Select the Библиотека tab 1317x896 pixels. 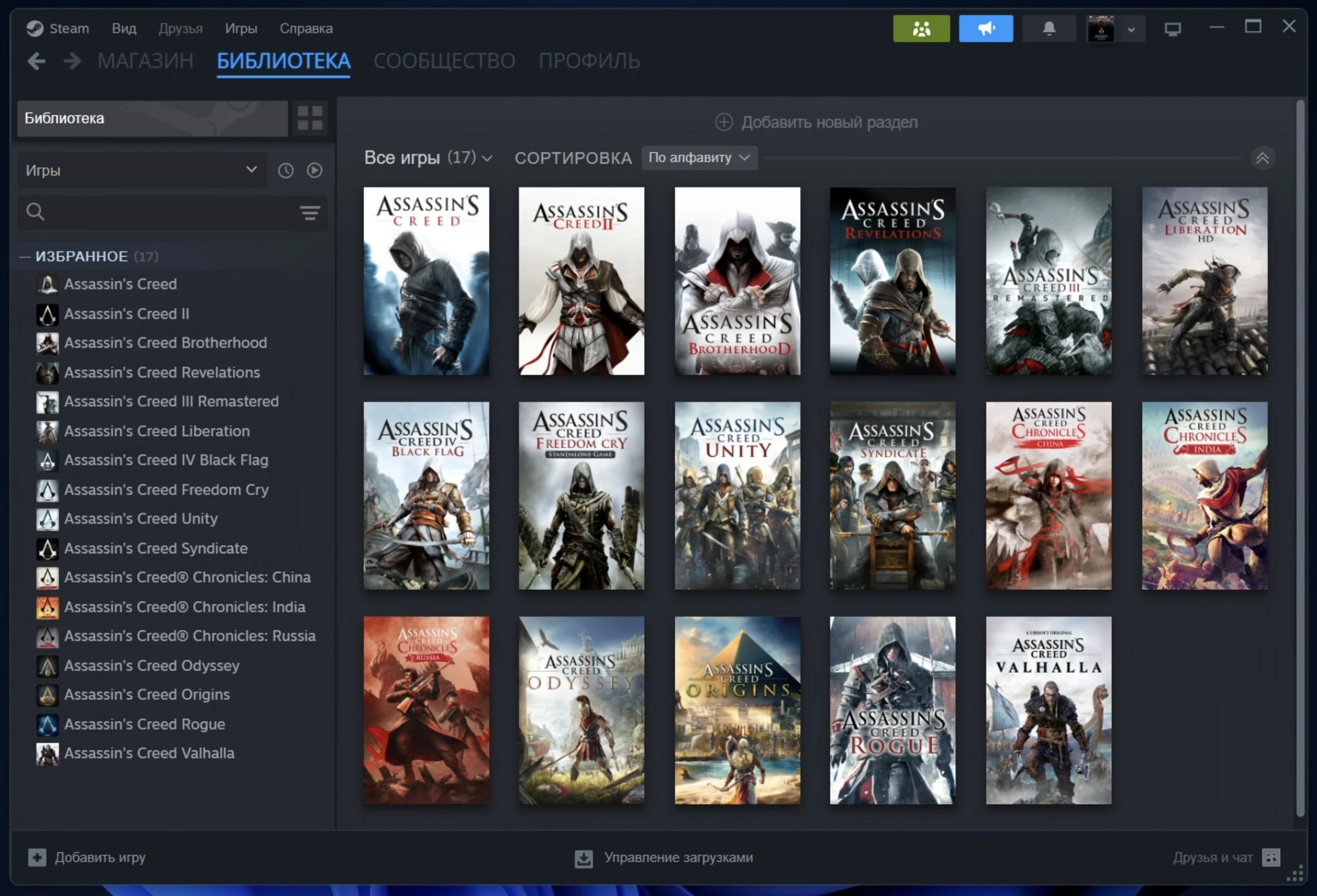coord(283,60)
